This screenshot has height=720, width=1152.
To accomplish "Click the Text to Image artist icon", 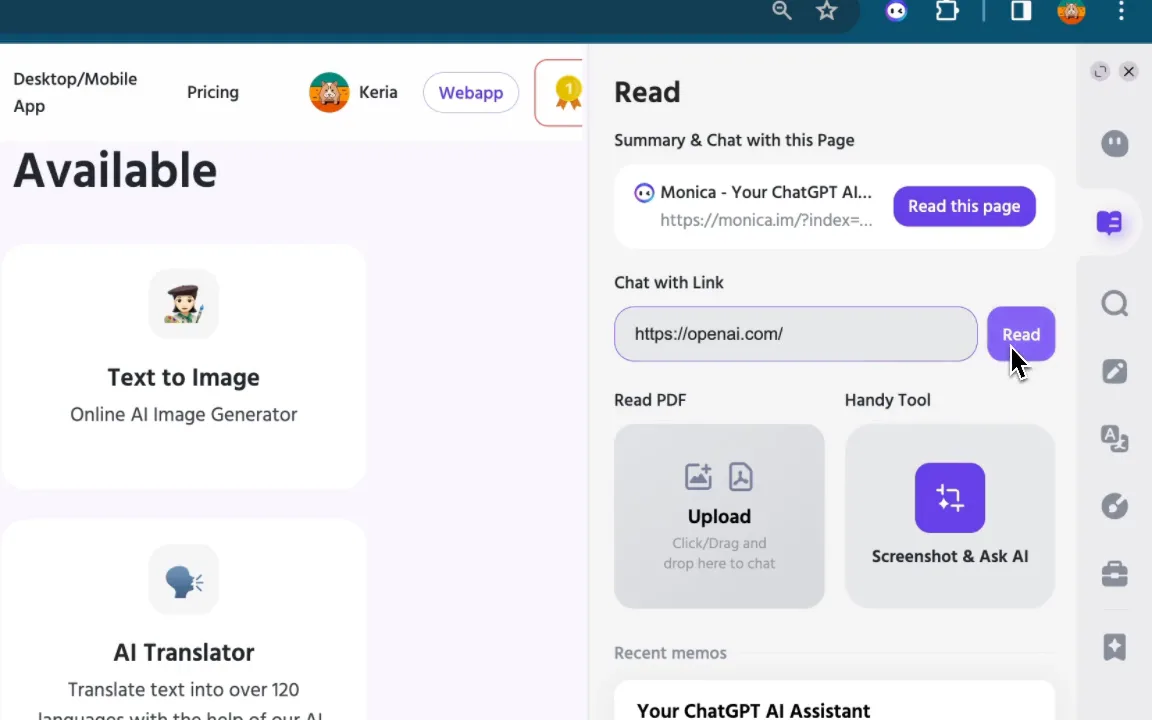I will [x=184, y=304].
